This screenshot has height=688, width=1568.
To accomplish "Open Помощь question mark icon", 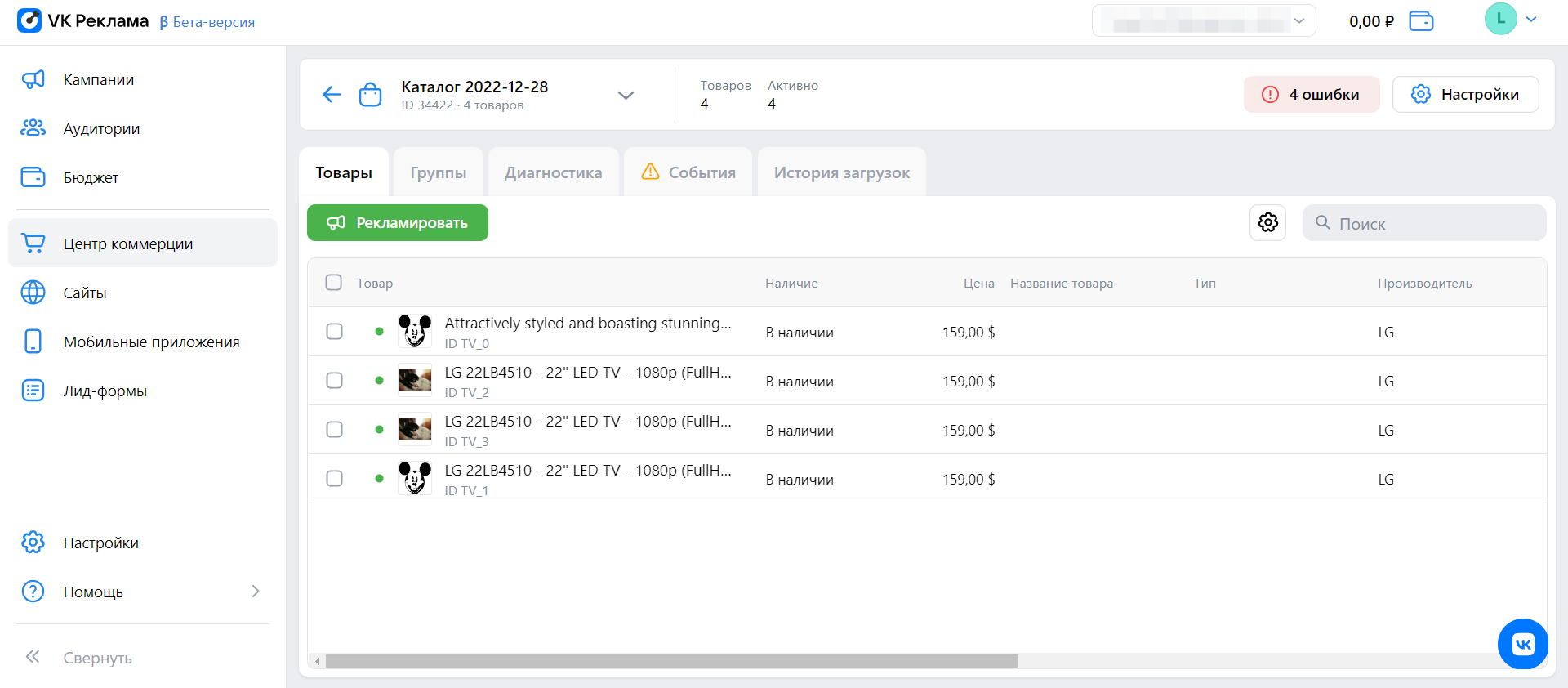I will (x=33, y=592).
